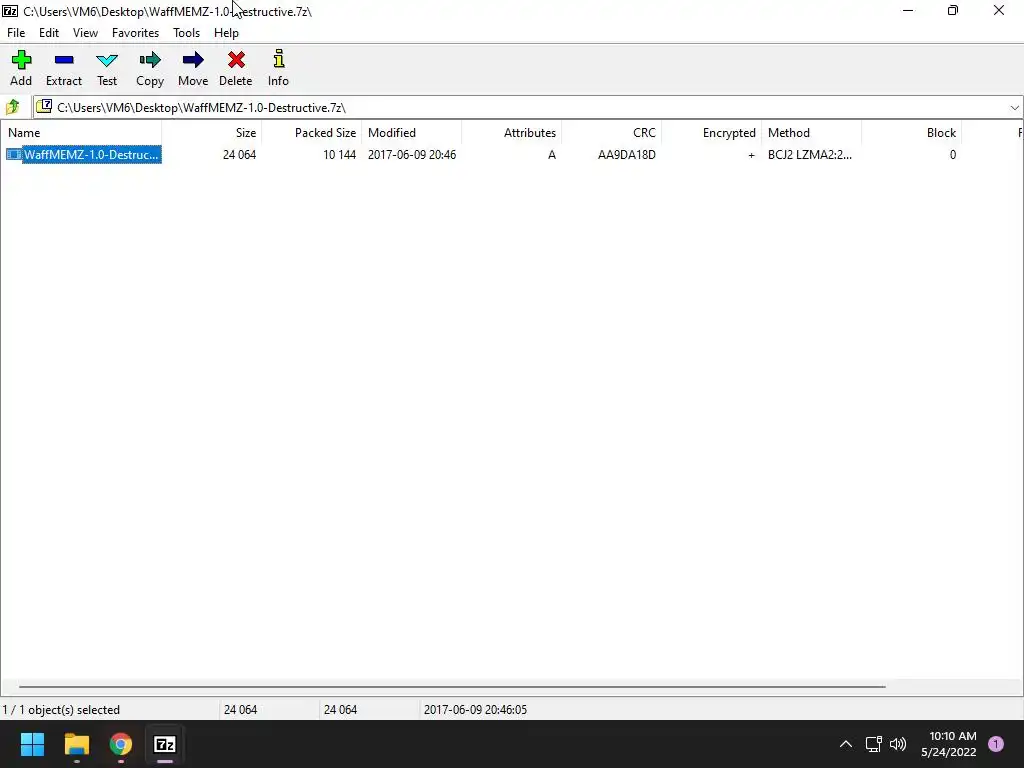Sort by the Attributes column header
The width and height of the screenshot is (1024, 768).
(x=511, y=133)
